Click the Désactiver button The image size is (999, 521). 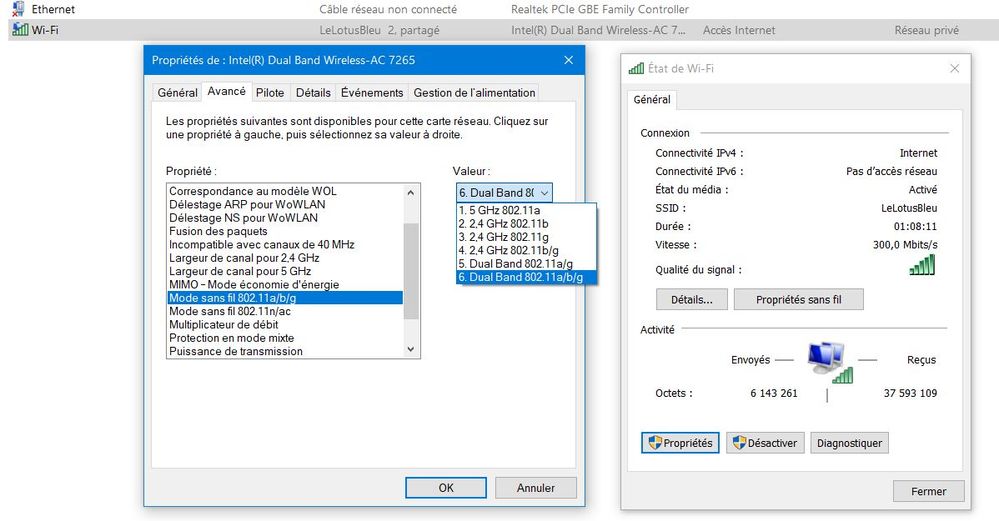point(765,443)
